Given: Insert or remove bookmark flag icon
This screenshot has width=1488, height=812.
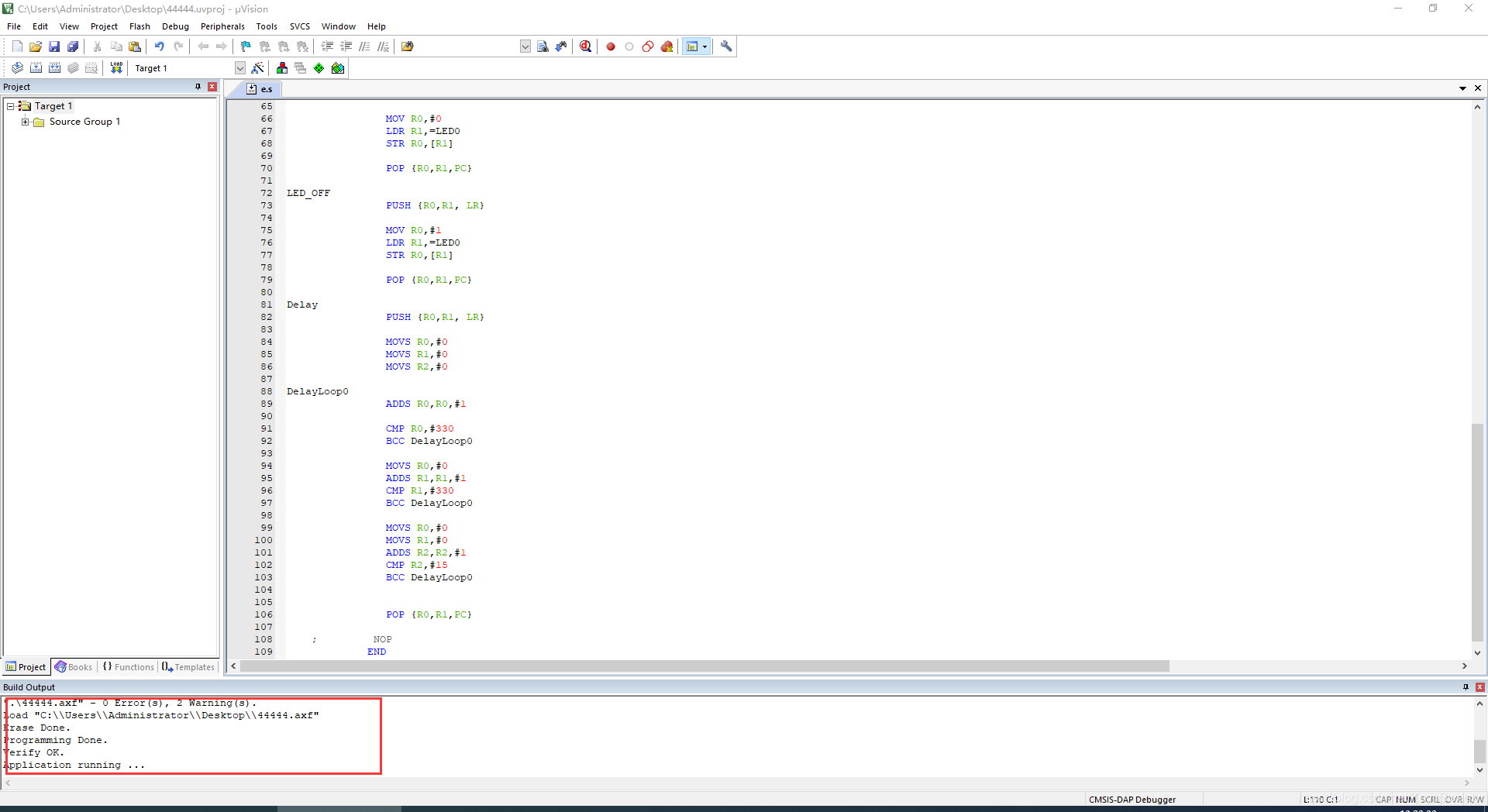Looking at the screenshot, I should pos(246,46).
